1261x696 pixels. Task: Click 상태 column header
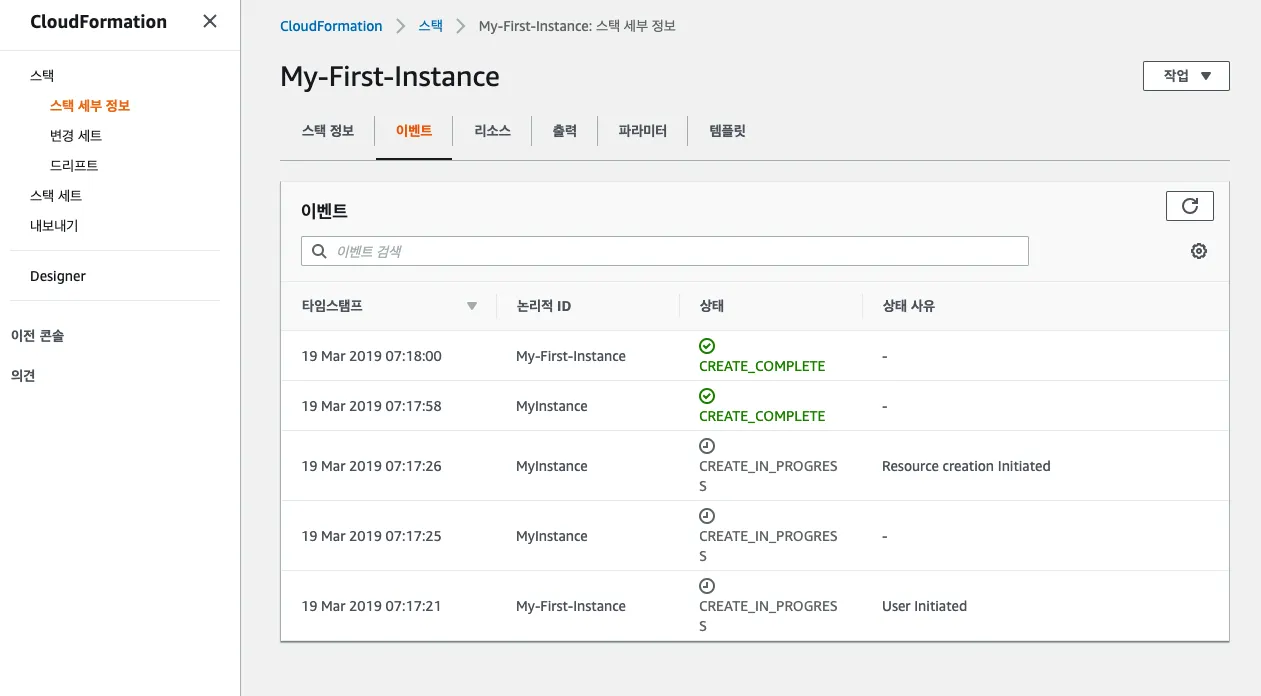click(712, 306)
